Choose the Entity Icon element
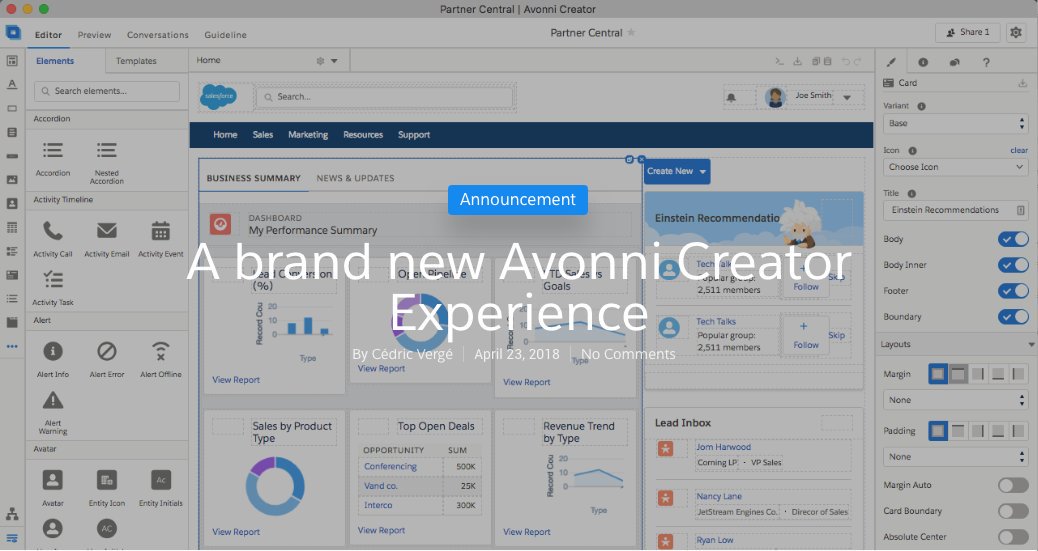 pyautogui.click(x=107, y=488)
